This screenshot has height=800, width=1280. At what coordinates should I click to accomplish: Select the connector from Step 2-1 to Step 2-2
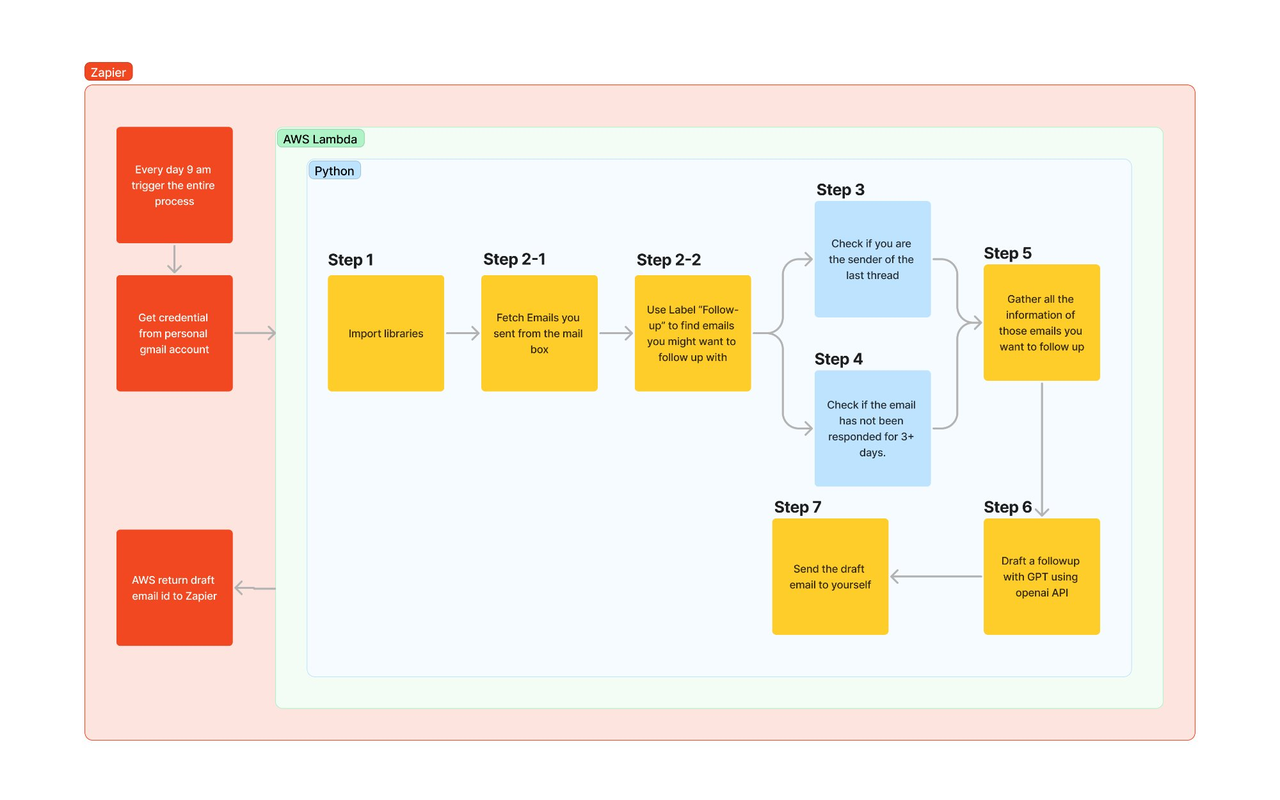pyautogui.click(x=616, y=334)
